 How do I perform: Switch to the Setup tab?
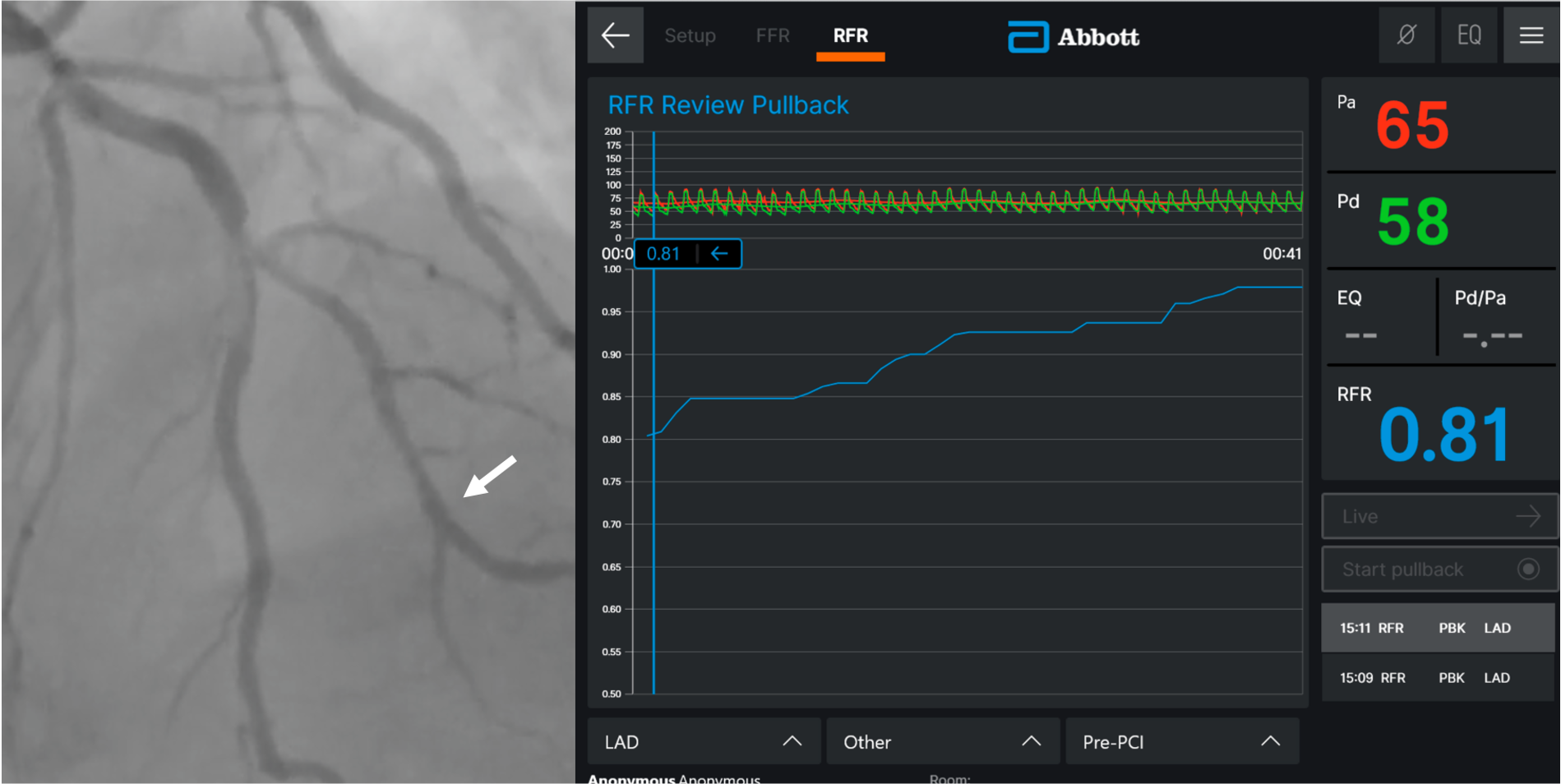coord(690,35)
